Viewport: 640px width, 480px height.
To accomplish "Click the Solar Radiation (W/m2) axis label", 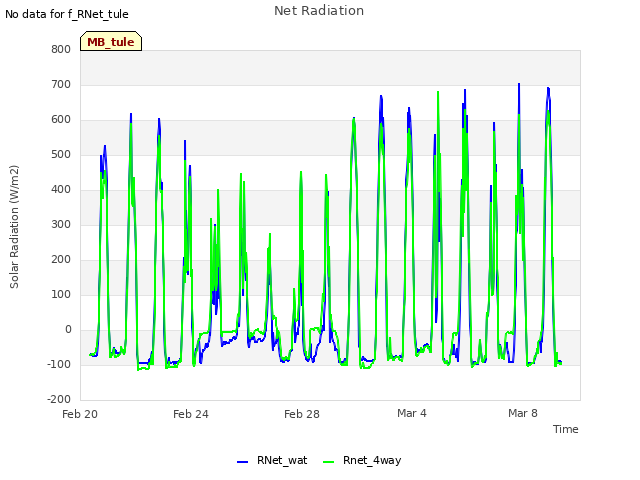I will (x=14, y=227).
